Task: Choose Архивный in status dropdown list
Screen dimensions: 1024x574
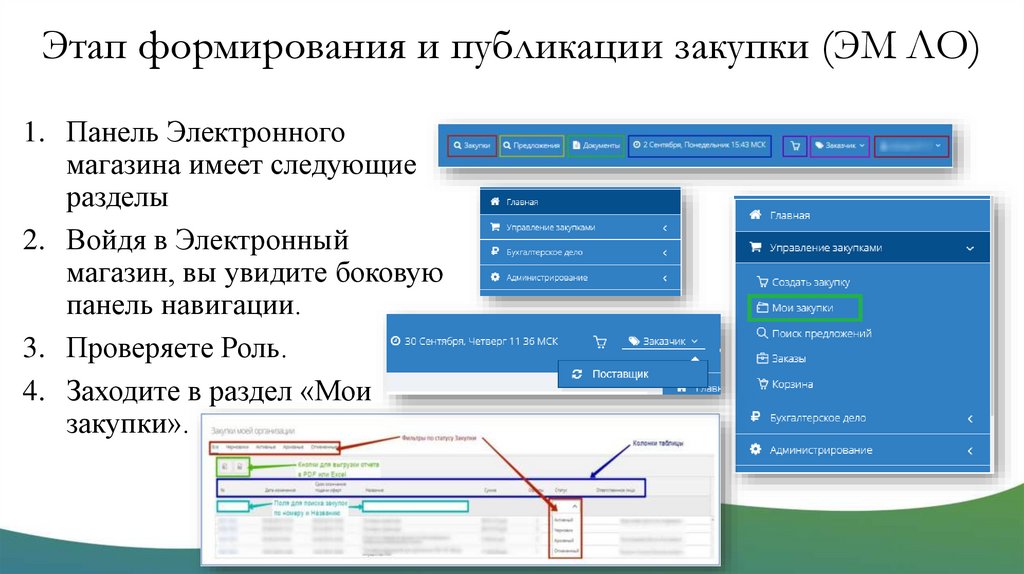Action: (x=564, y=541)
